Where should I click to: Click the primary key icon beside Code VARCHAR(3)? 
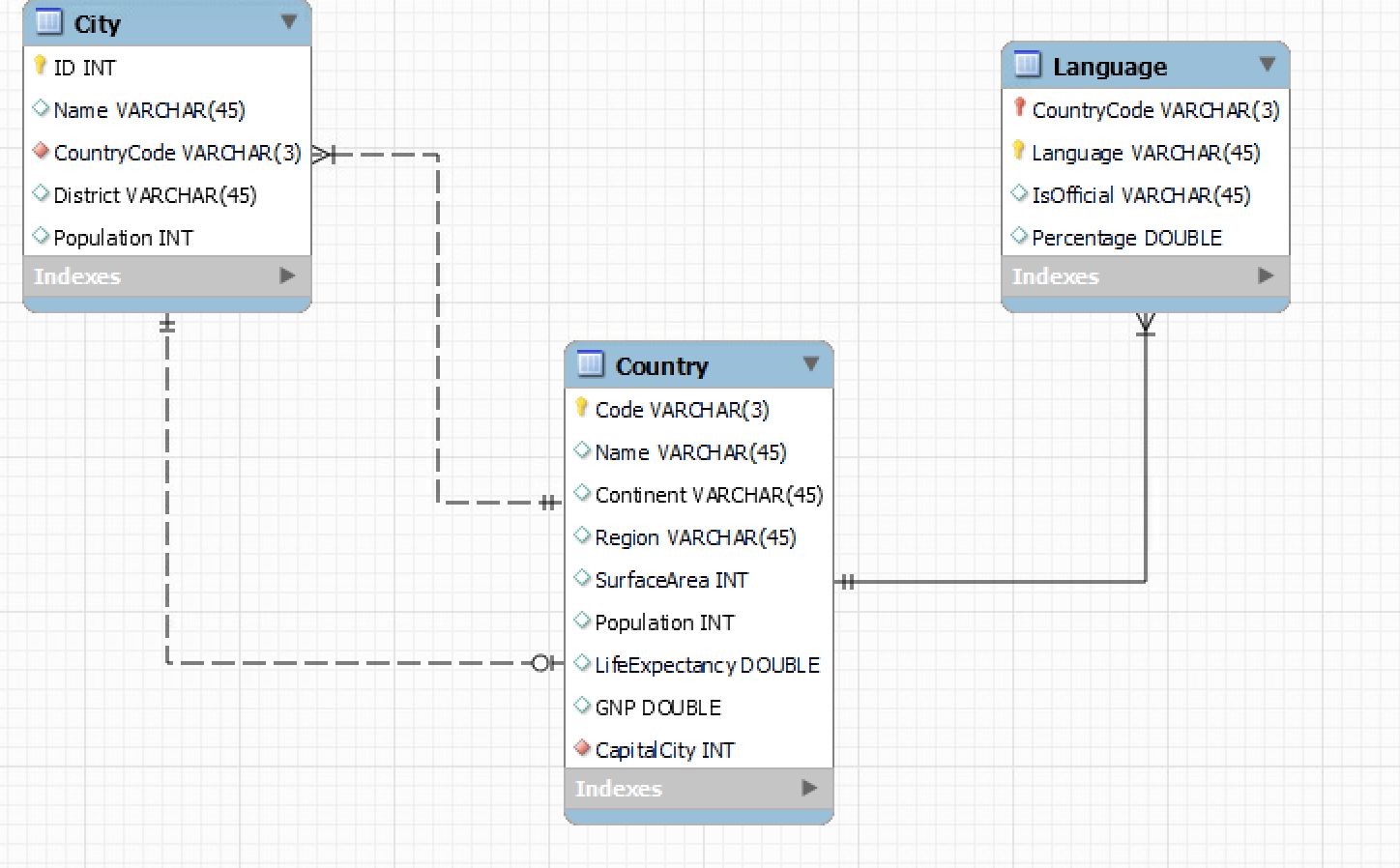[x=582, y=409]
